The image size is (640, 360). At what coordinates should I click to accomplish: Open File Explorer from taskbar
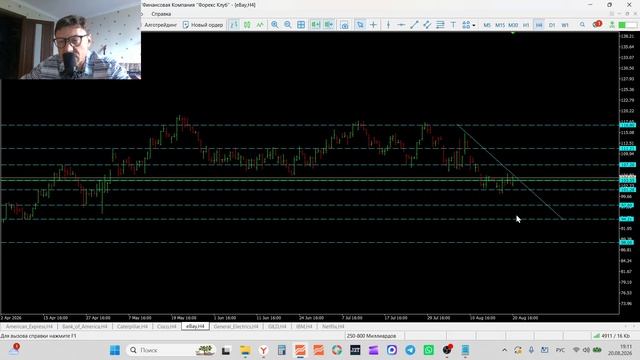coord(245,350)
